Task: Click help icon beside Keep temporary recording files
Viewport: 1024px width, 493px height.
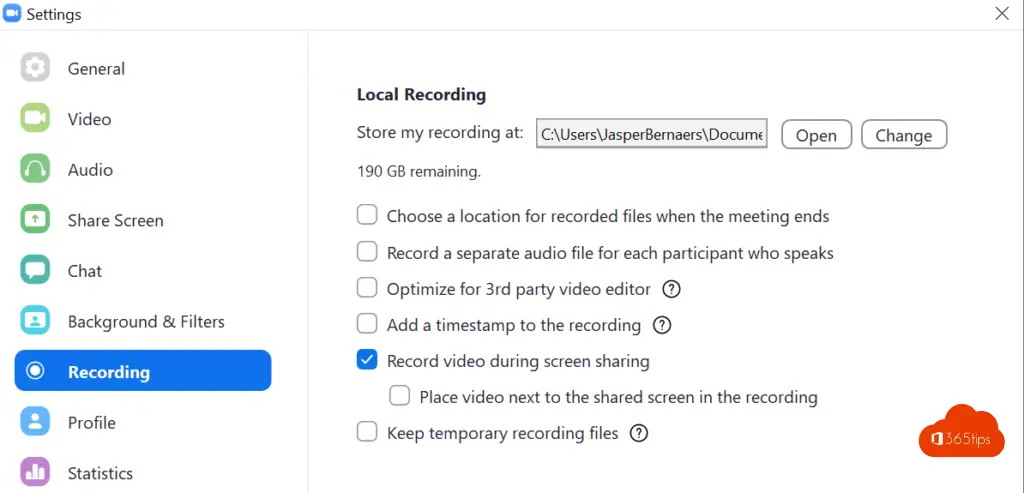Action: point(640,433)
